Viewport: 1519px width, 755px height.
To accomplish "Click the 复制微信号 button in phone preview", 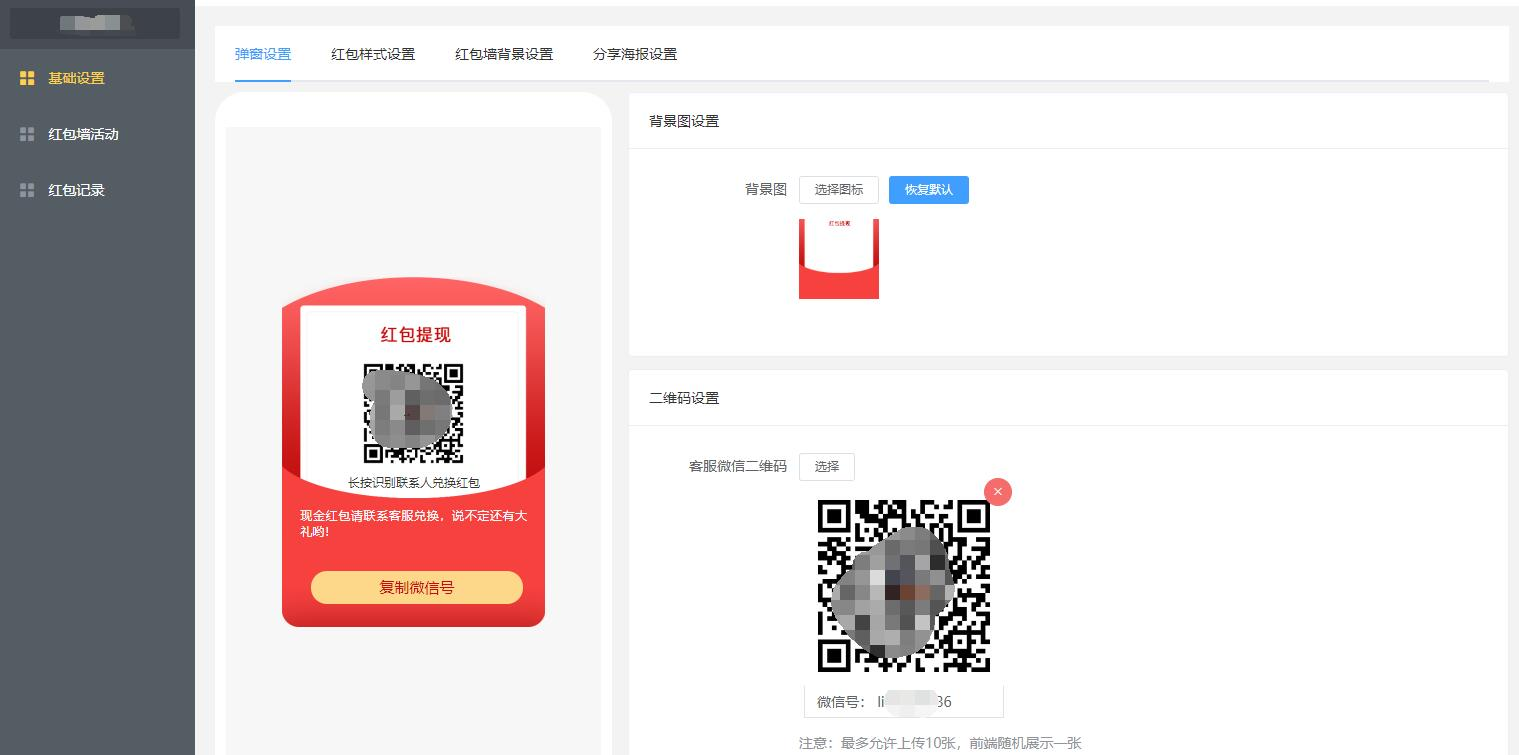I will click(417, 588).
